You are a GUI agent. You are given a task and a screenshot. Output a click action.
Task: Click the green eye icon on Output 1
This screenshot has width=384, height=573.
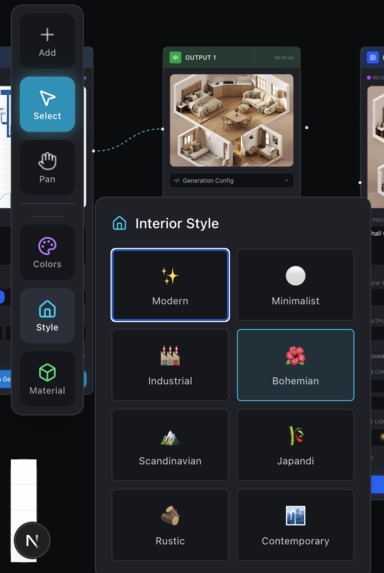point(175,57)
